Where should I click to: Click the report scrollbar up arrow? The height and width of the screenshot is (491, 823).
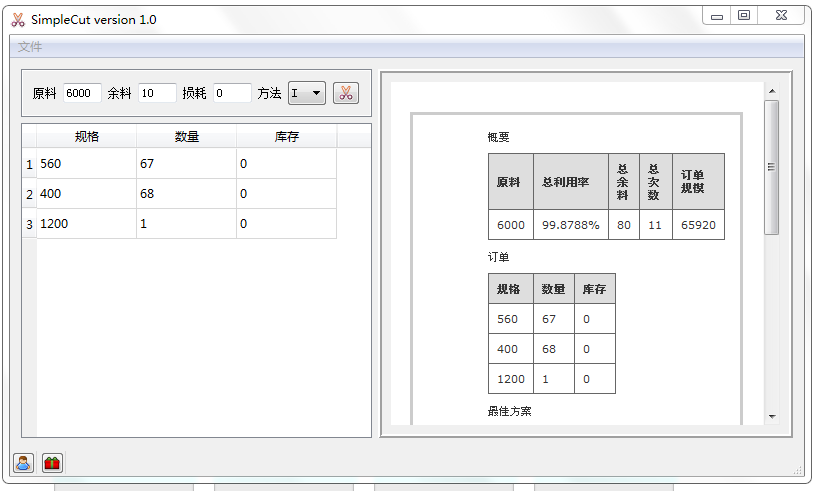[x=772, y=91]
